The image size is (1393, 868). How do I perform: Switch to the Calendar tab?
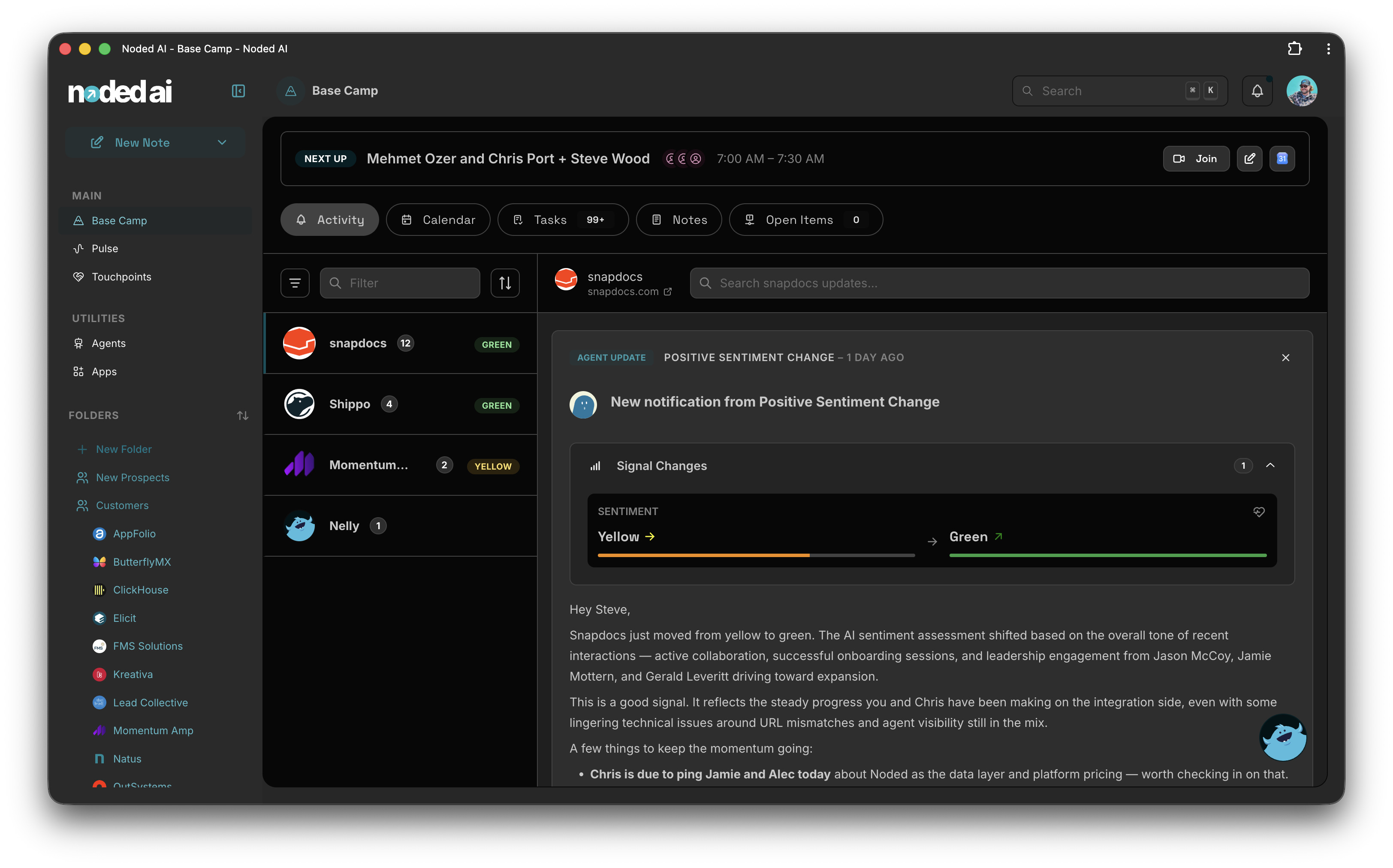438,220
